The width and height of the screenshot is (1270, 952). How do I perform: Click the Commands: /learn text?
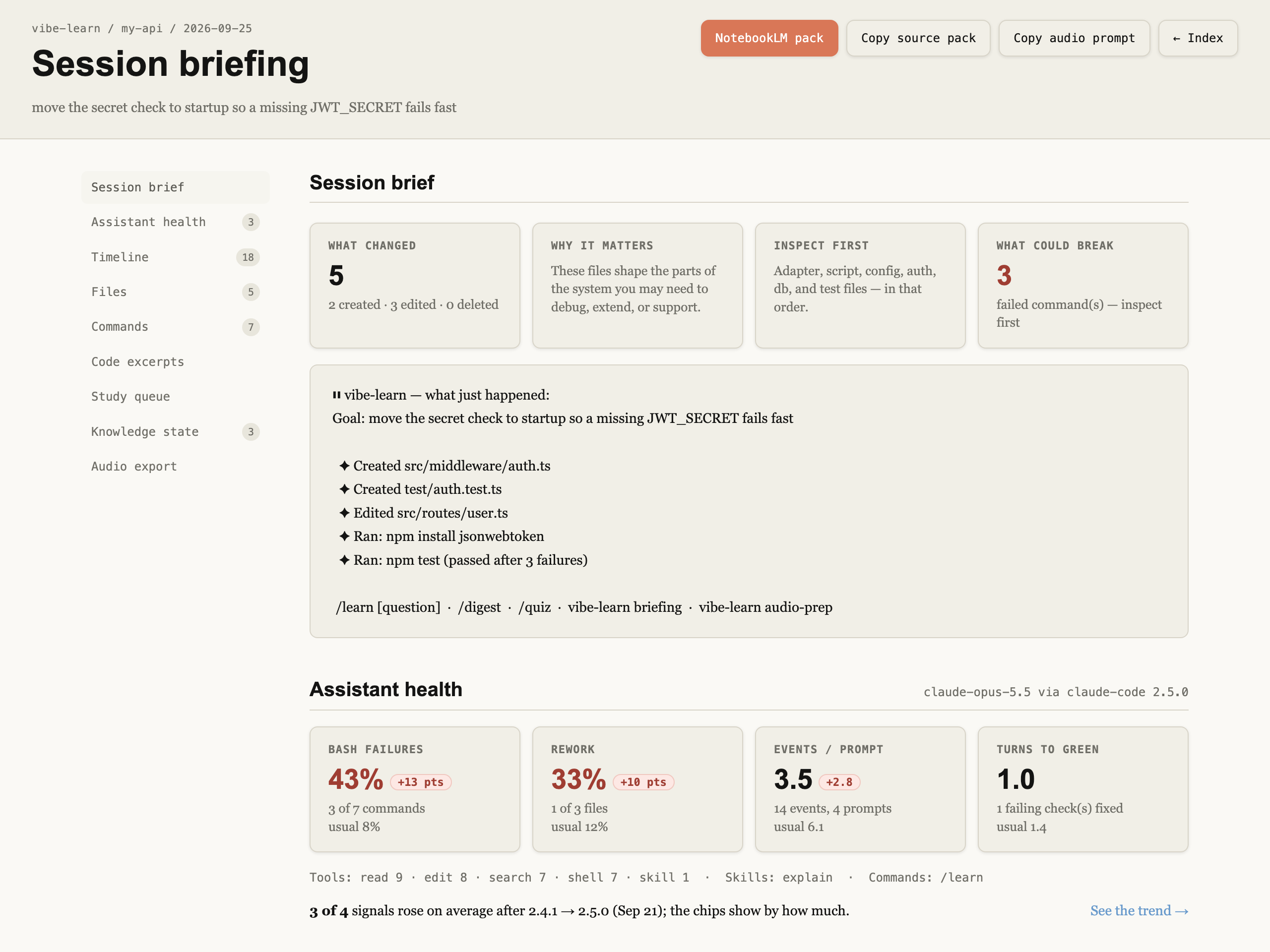coord(926,878)
